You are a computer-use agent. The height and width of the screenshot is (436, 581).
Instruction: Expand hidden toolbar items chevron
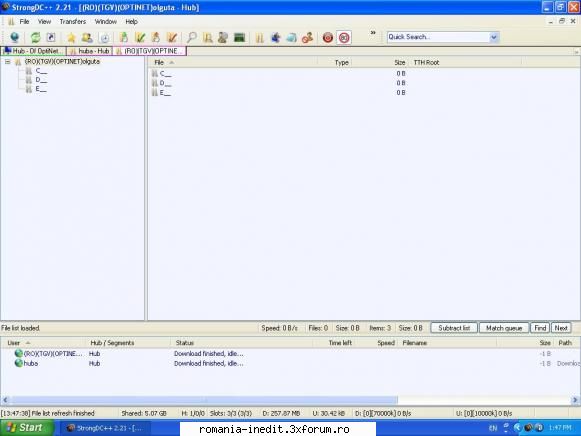click(373, 33)
